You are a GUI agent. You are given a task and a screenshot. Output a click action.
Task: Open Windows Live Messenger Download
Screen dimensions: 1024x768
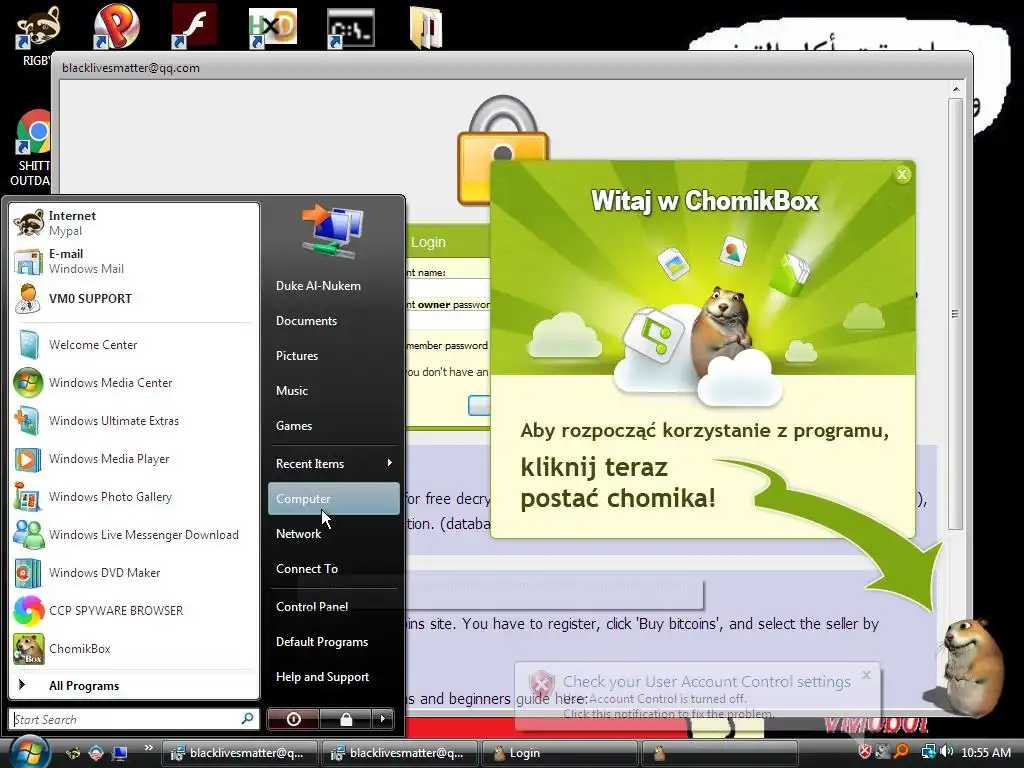[134, 534]
